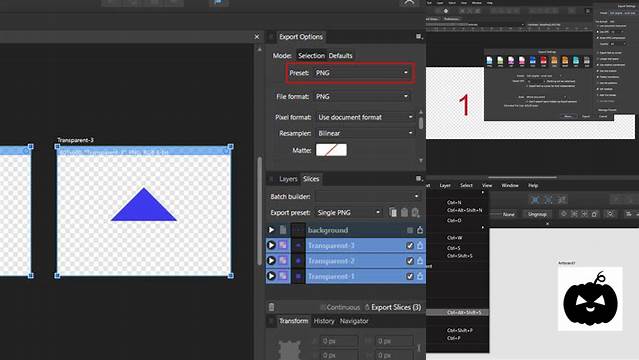Click the red PDF format icon in export dialog
The image size is (639, 360).
pyautogui.click(x=543, y=61)
